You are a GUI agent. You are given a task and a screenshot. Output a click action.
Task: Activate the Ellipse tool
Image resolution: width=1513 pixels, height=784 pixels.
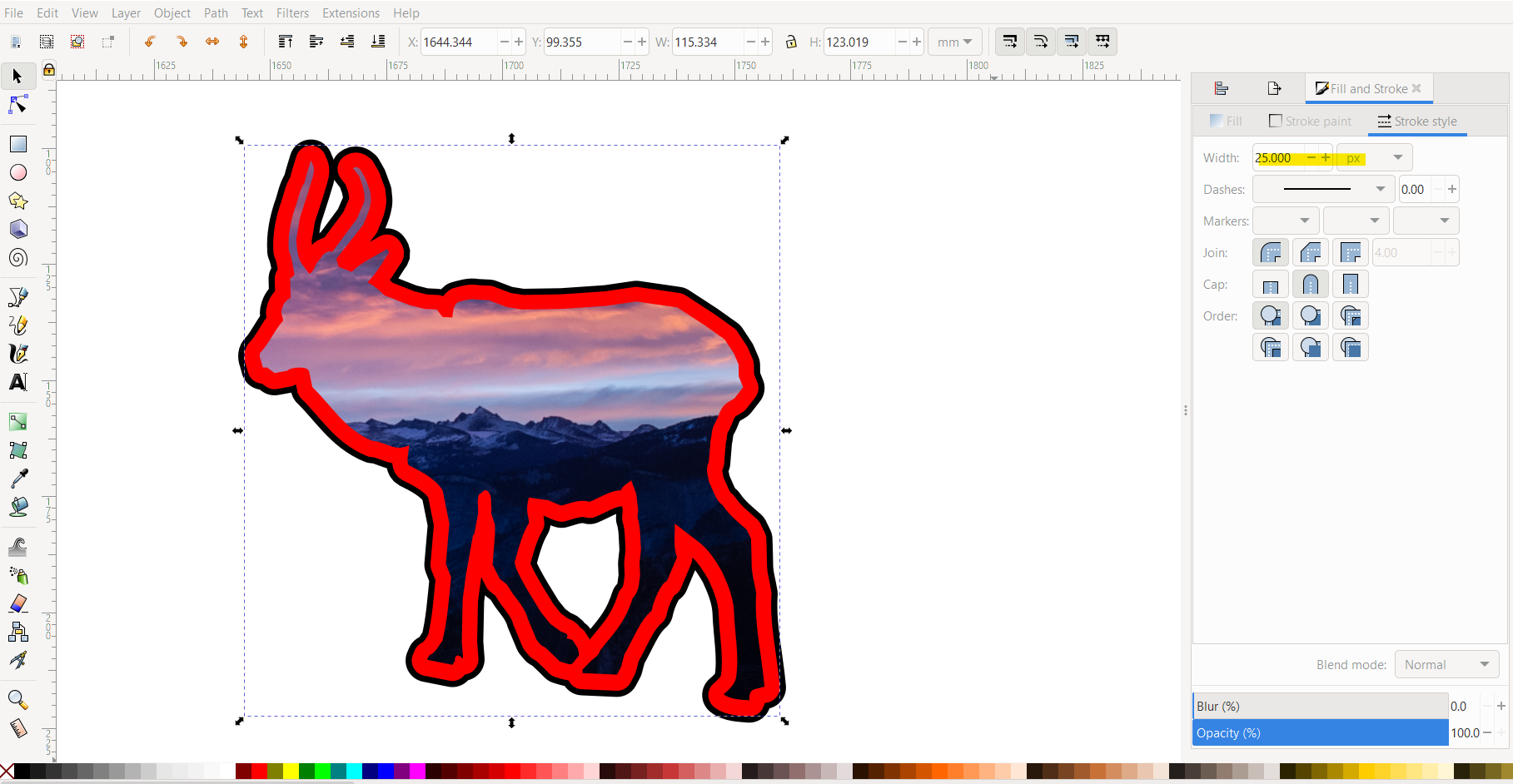(x=17, y=173)
